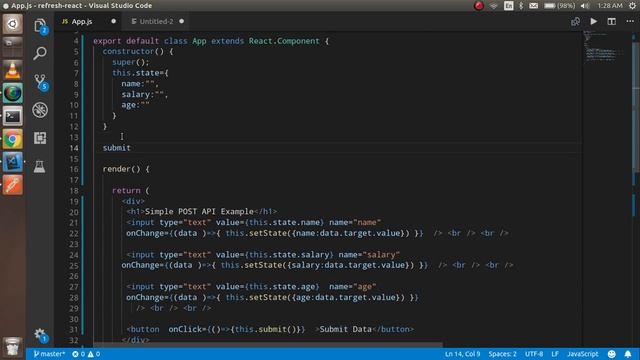Click the minimap code overview

605,46
